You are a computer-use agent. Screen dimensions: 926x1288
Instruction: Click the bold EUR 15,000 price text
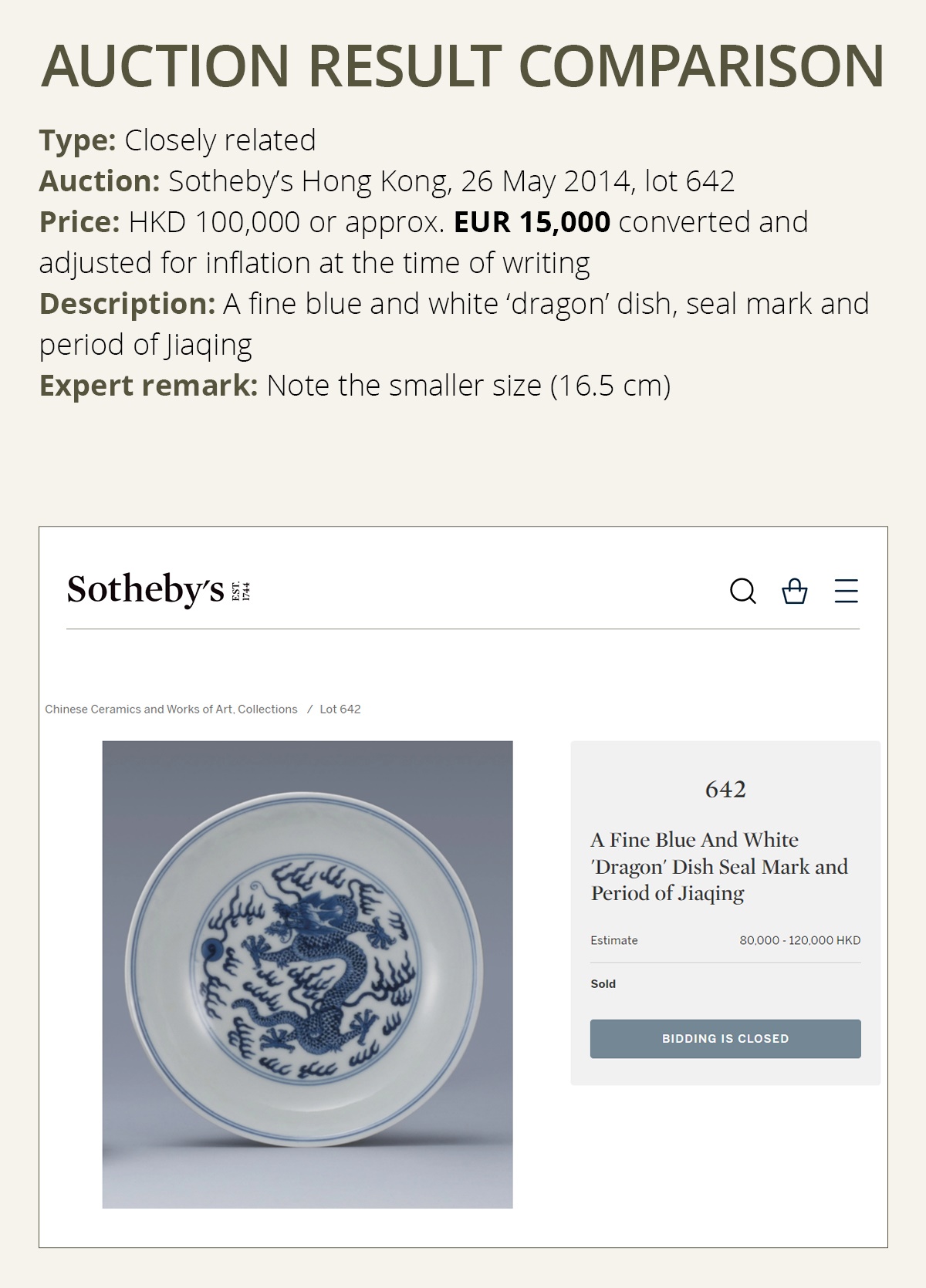(x=532, y=222)
